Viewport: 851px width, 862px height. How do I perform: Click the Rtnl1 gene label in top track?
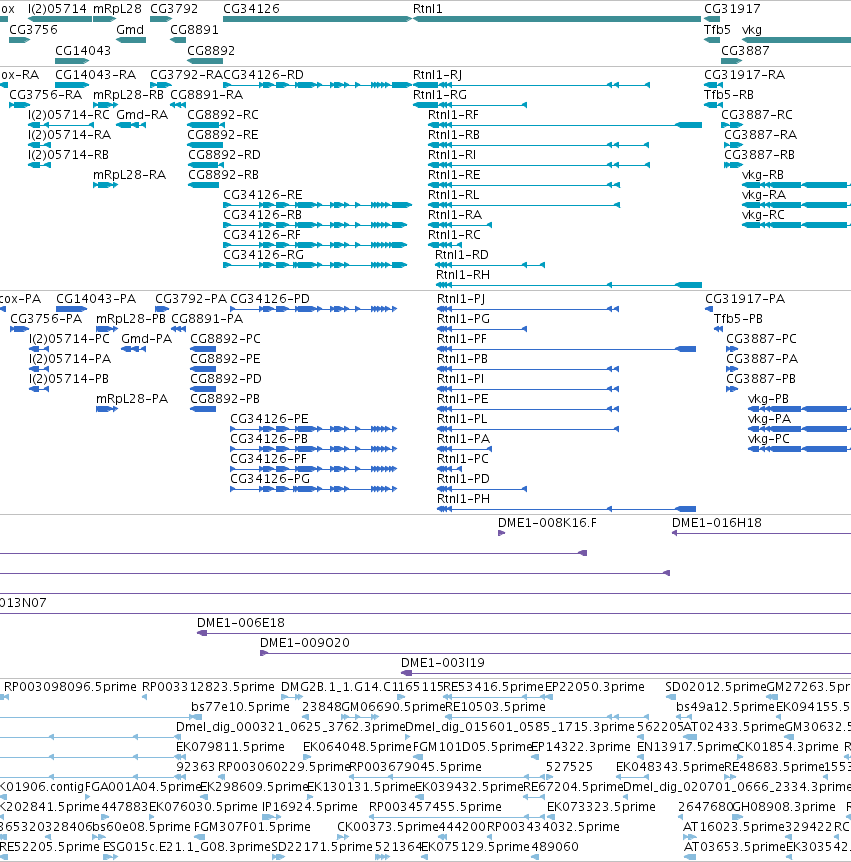pyautogui.click(x=427, y=9)
